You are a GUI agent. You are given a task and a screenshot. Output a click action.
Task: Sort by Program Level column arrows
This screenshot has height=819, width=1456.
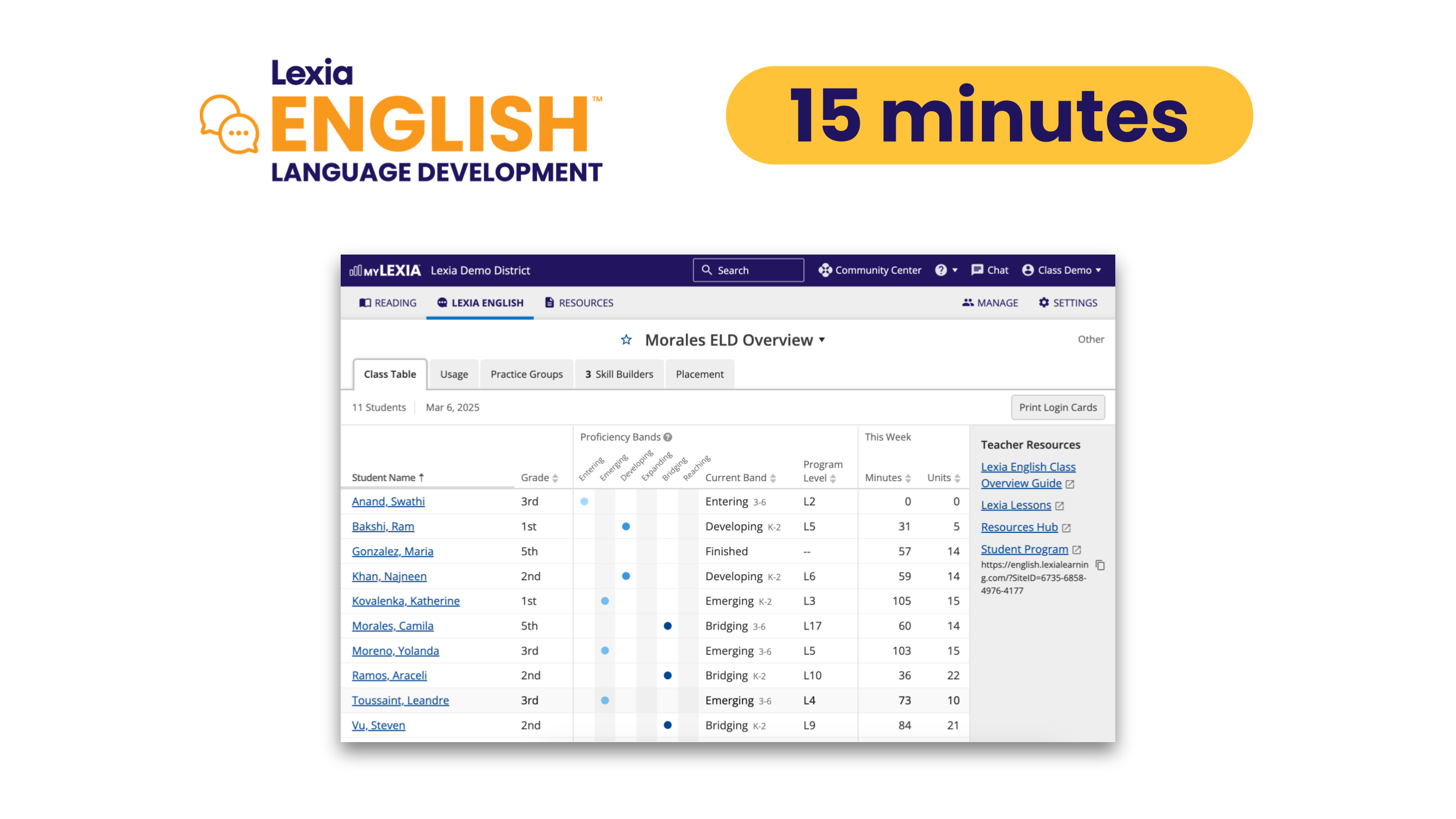(833, 479)
